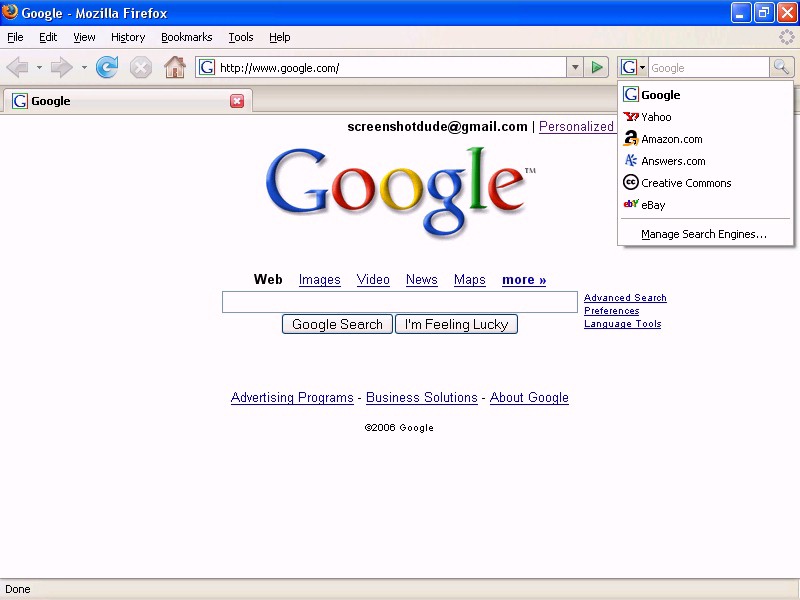Open the Maps link
800x600 pixels.
point(469,280)
